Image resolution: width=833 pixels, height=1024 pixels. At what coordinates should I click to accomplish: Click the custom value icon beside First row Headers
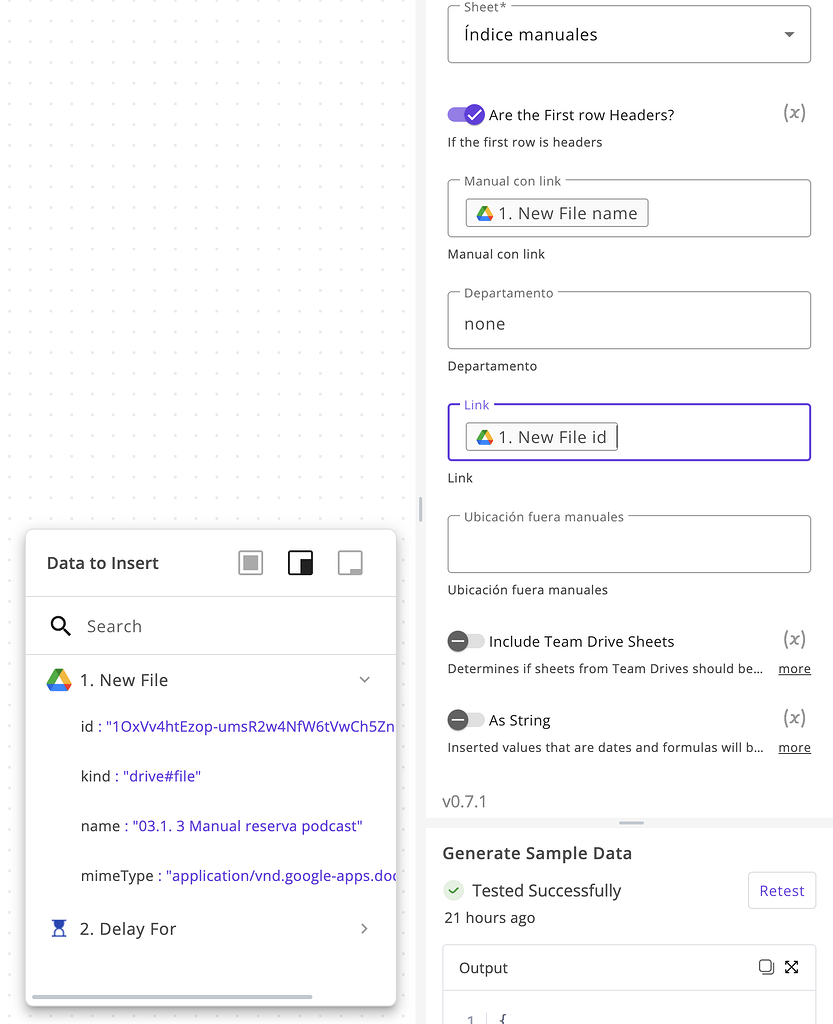(x=794, y=113)
